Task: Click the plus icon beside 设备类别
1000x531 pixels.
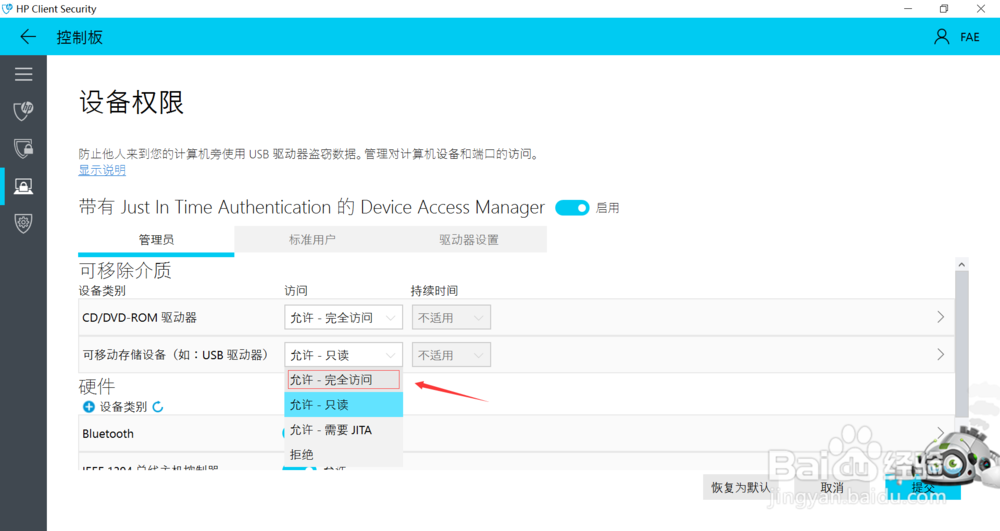Action: pyautogui.click(x=89, y=407)
